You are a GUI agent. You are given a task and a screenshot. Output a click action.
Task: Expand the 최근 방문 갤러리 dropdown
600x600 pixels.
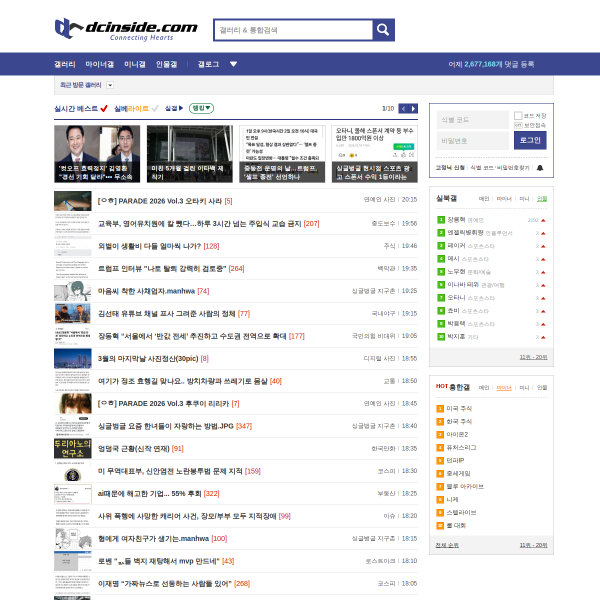coord(107,85)
